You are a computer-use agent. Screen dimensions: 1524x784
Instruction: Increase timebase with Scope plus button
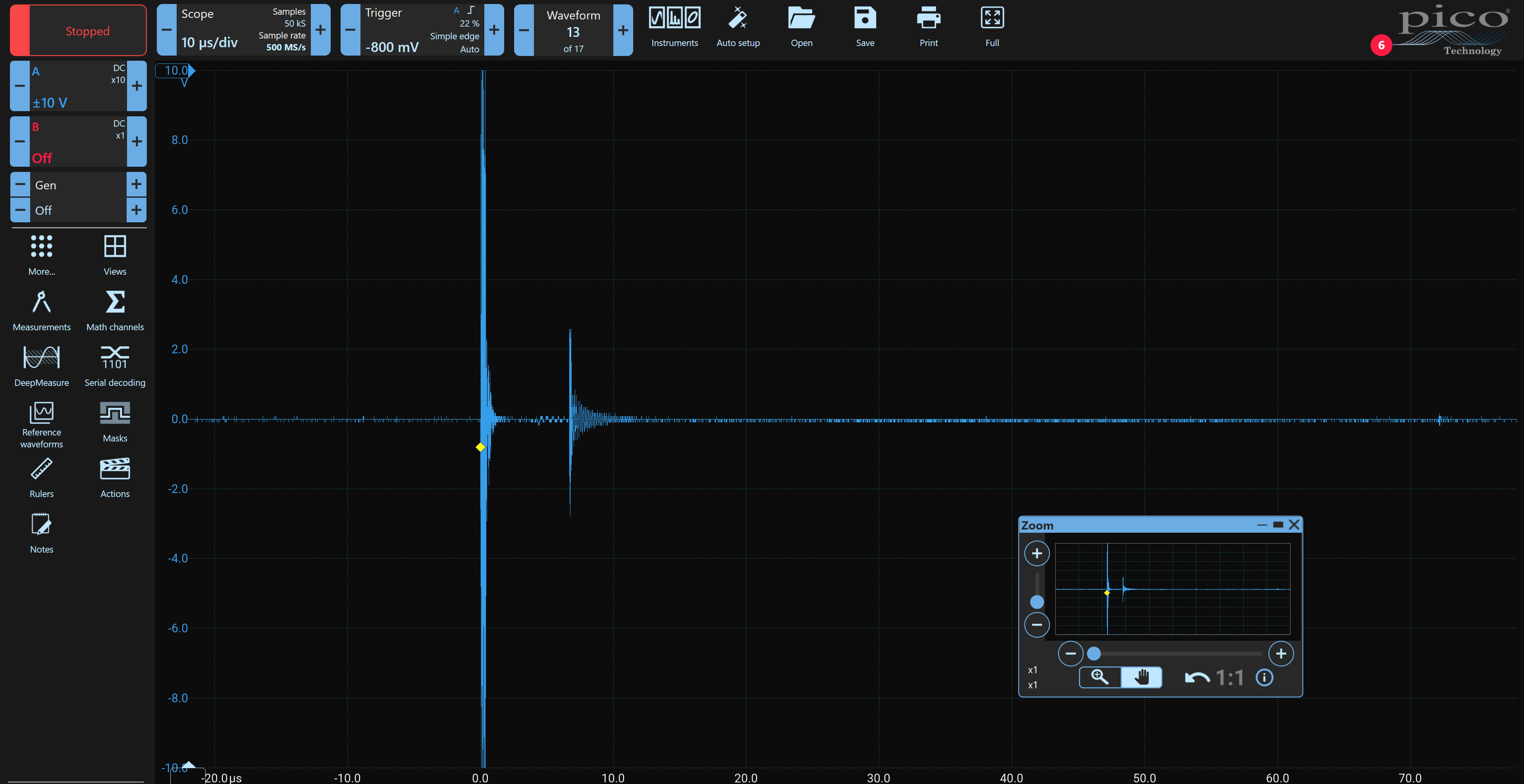[x=320, y=30]
